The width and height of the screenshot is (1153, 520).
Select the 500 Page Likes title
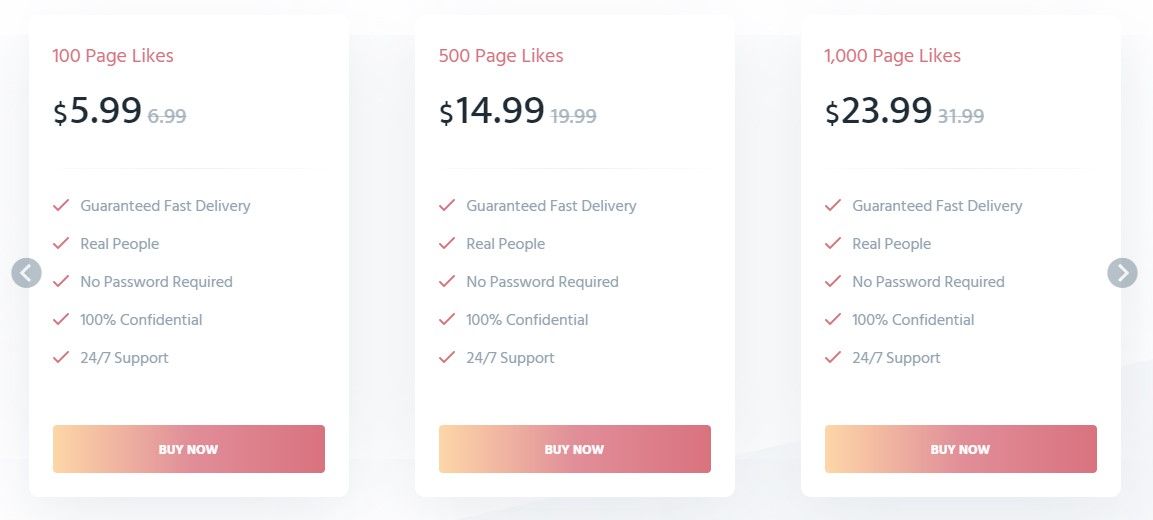501,56
